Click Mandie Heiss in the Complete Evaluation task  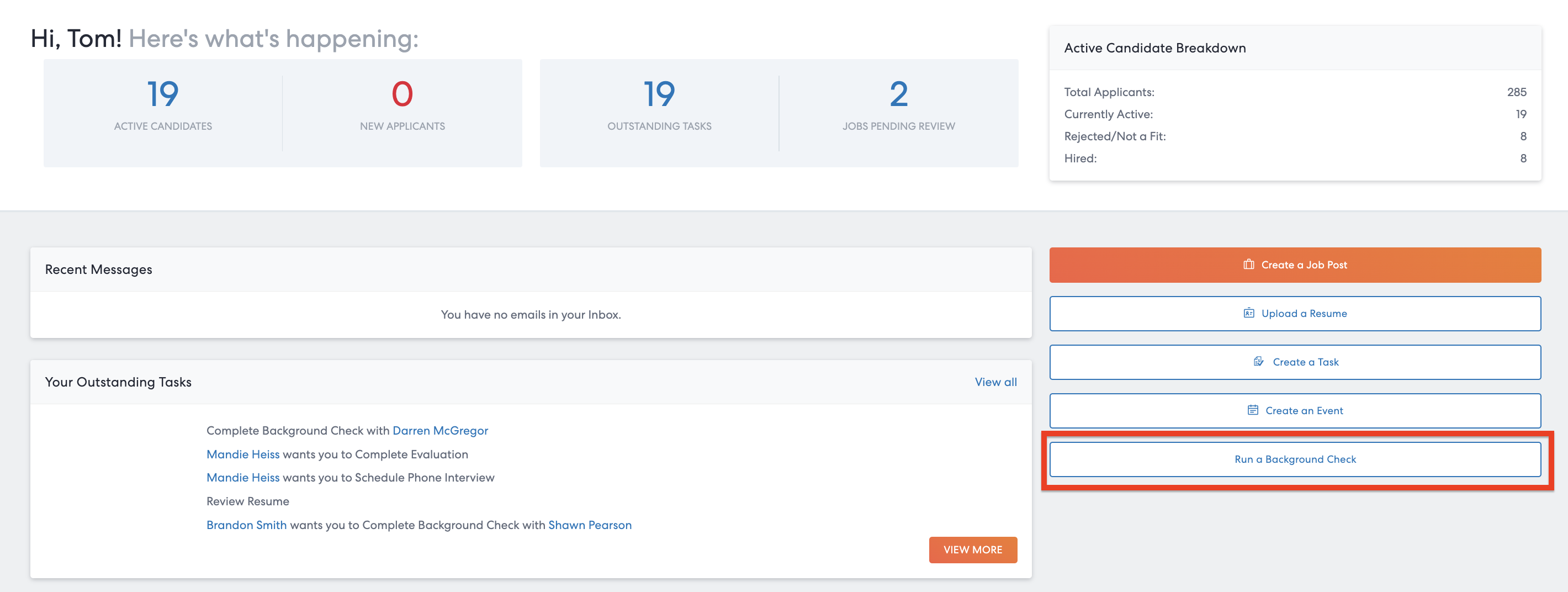pyautogui.click(x=243, y=454)
